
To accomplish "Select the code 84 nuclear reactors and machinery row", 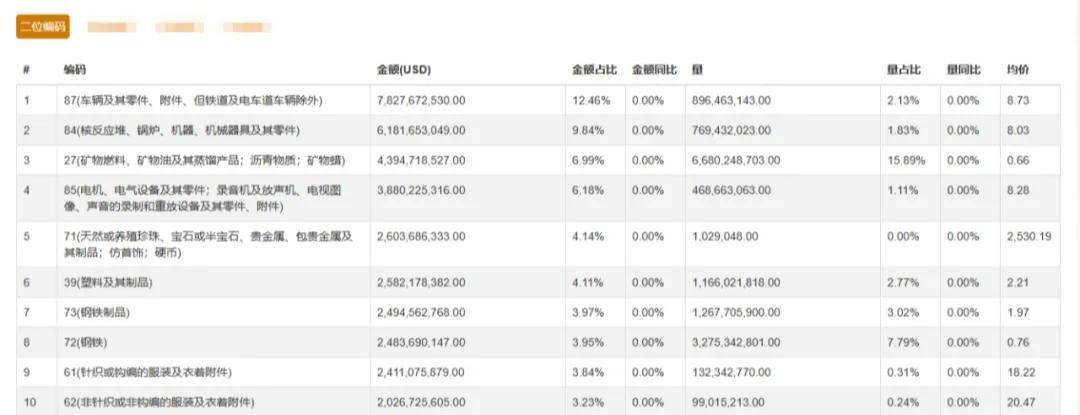I will (181, 130).
